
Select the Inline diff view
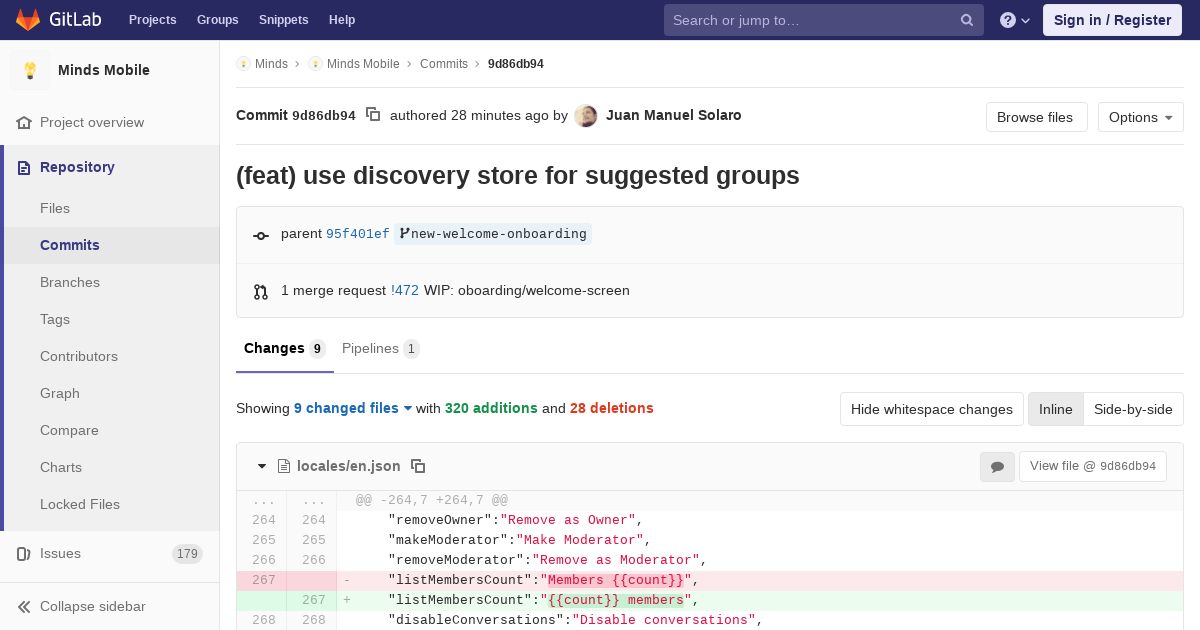(x=1055, y=409)
